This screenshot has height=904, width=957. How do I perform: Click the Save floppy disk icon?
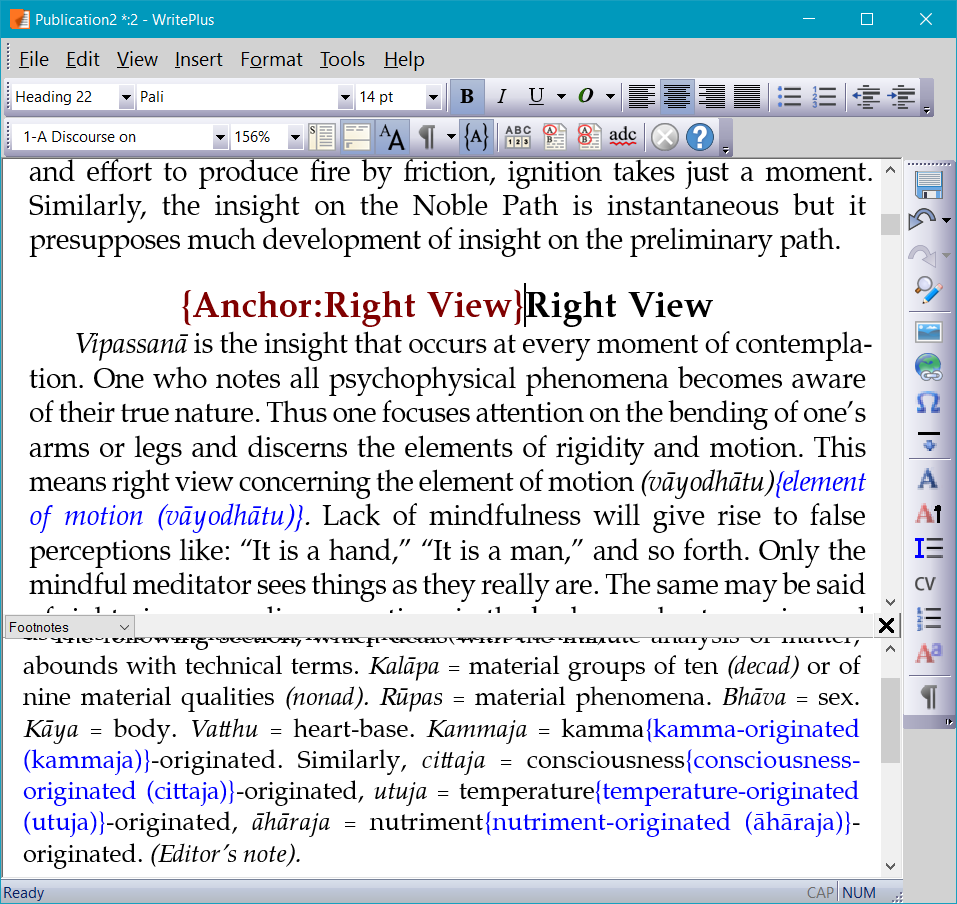[928, 185]
